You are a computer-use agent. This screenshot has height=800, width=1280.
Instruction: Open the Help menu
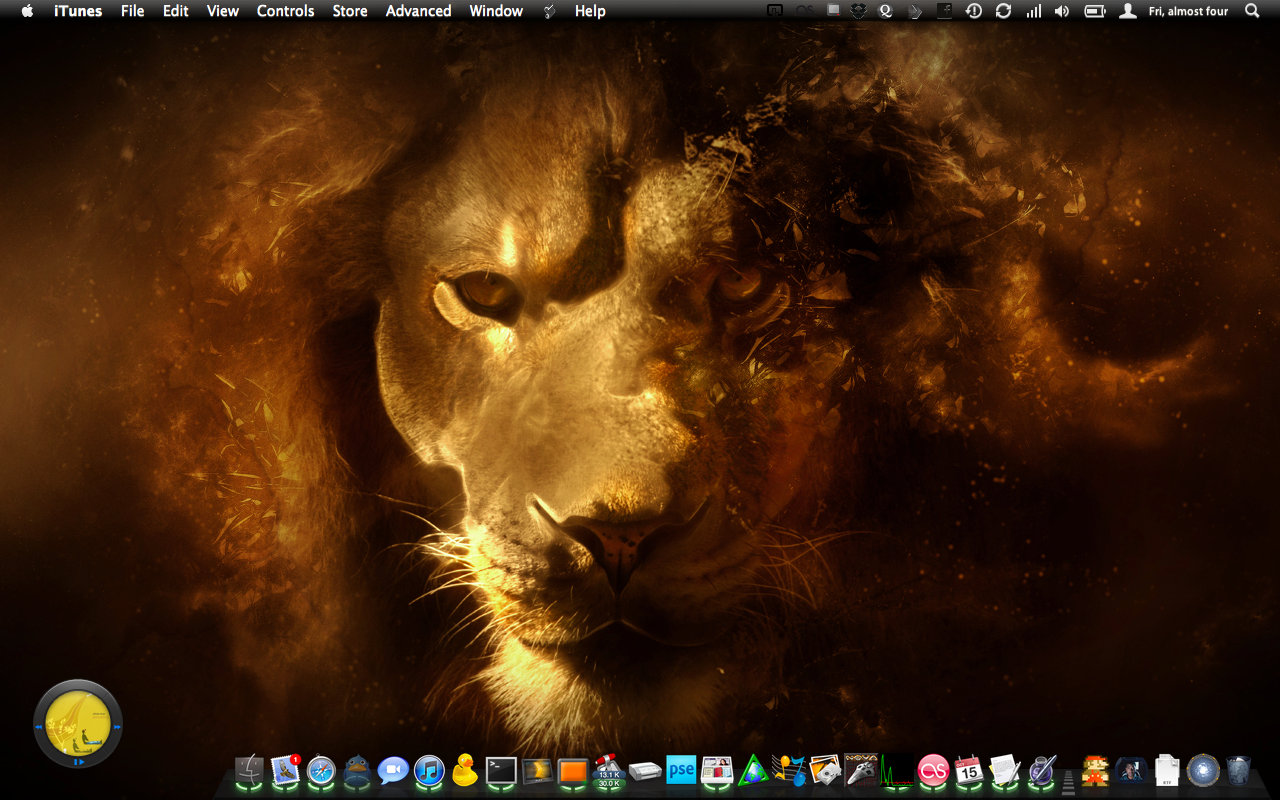click(590, 11)
